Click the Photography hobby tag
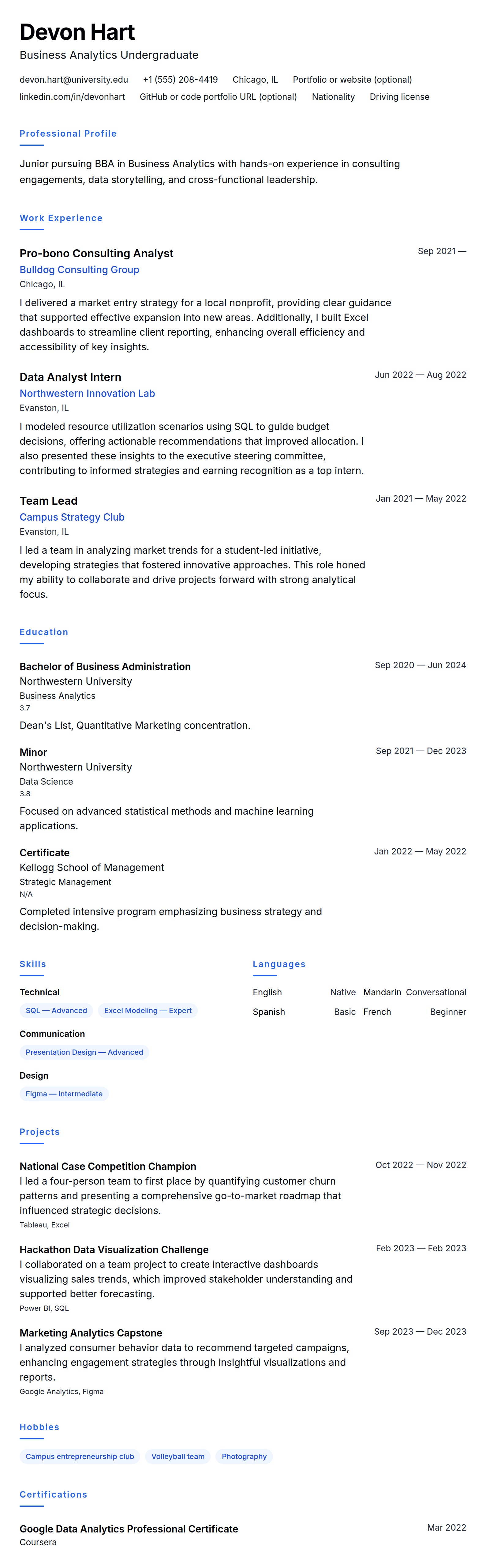Screen dimensions: 486x1568 tap(244, 1457)
